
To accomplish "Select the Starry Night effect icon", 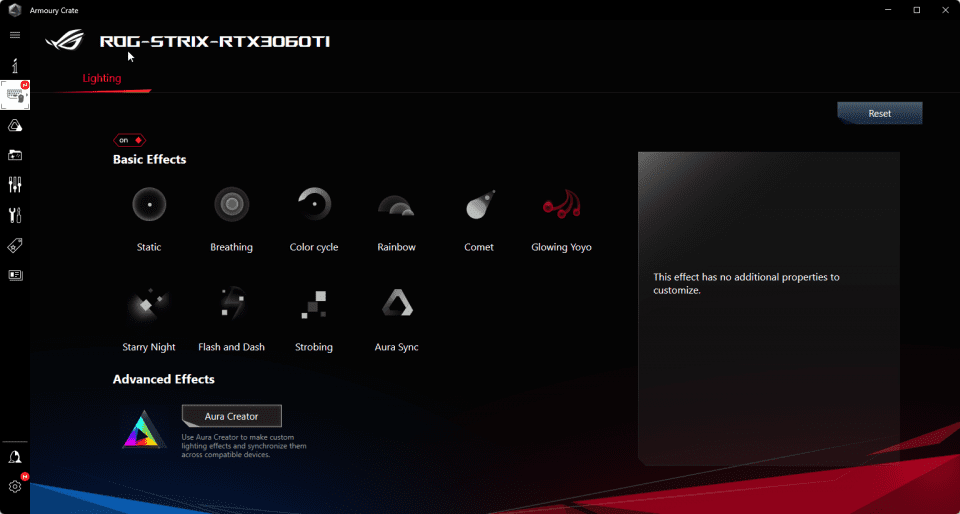I will 149,304.
